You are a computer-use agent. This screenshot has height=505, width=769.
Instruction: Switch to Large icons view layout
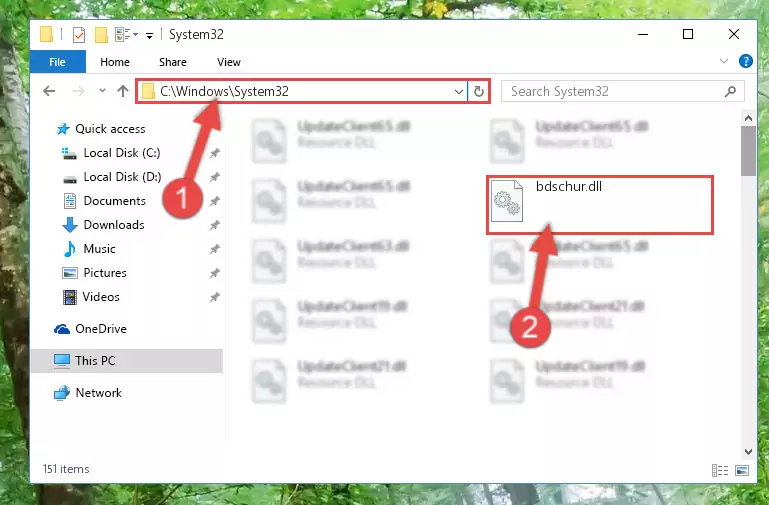tap(742, 471)
